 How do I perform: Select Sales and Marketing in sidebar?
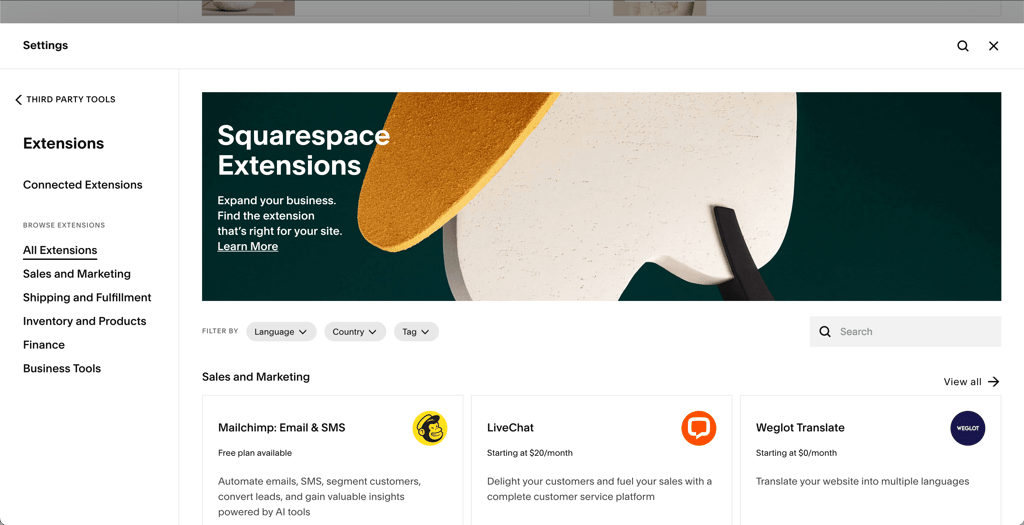(76, 274)
